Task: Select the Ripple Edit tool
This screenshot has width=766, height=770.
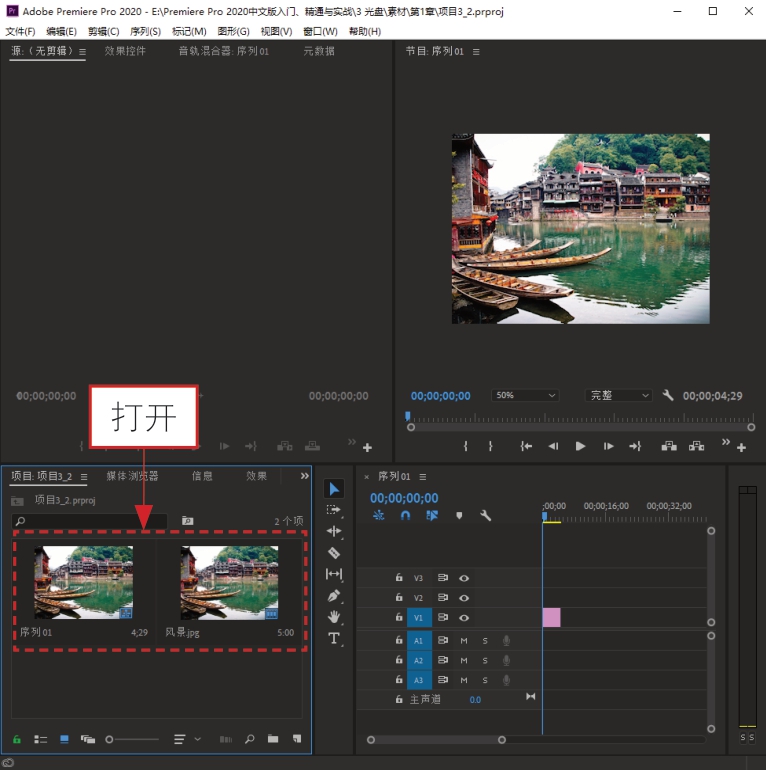Action: (x=334, y=531)
